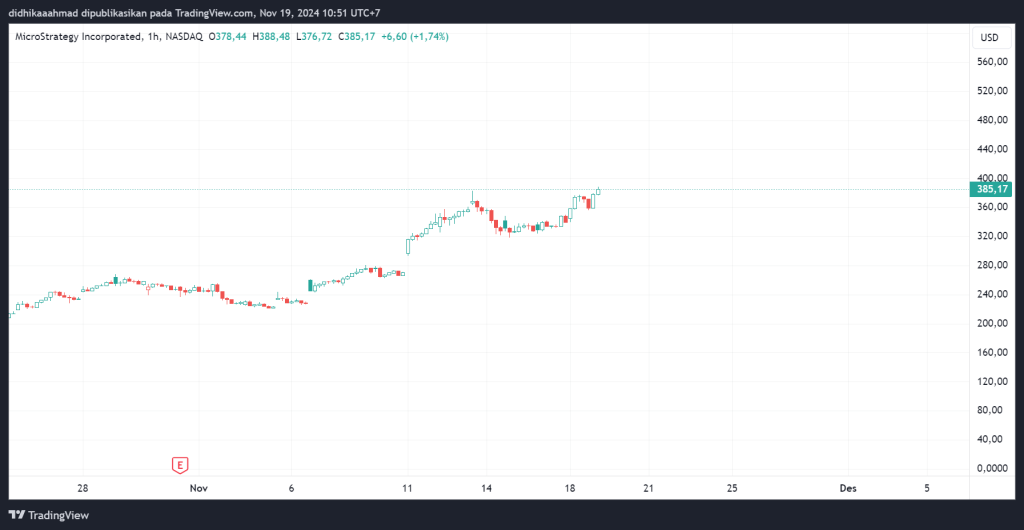1024x530 pixels.
Task: Click date 28 on the time axis
Action: tap(83, 489)
